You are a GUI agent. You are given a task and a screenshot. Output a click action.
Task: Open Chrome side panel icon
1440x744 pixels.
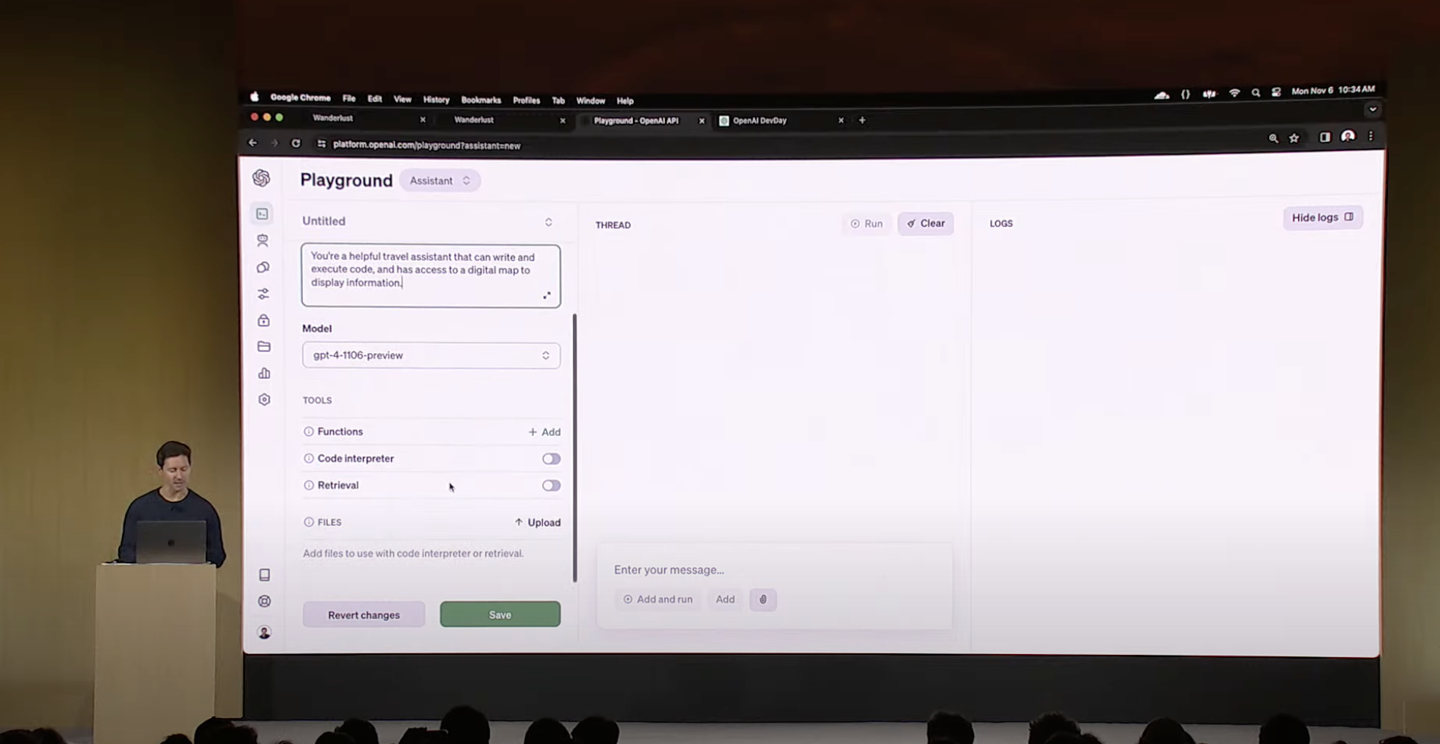[x=1325, y=137]
